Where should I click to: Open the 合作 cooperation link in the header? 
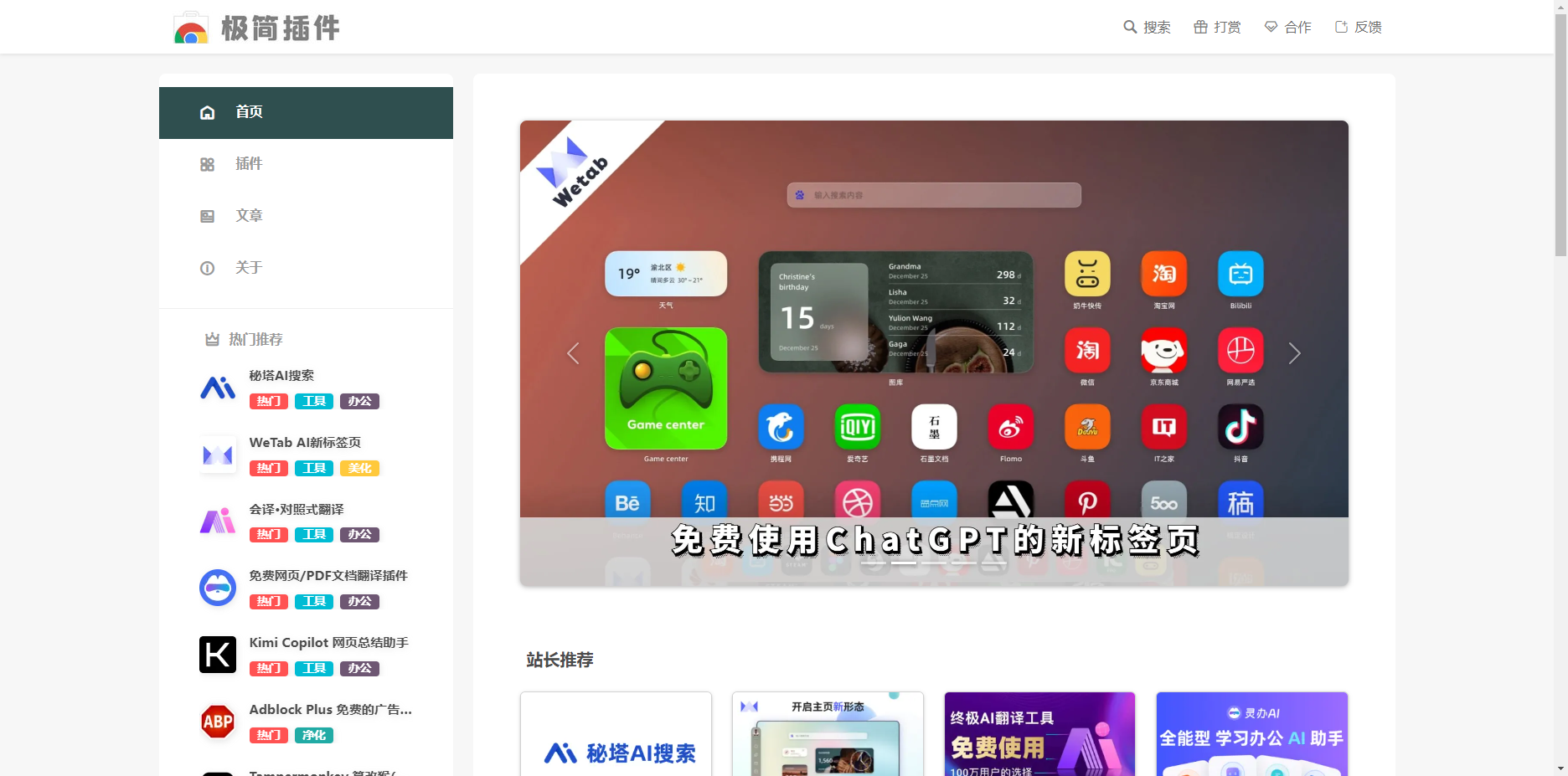tap(1287, 27)
